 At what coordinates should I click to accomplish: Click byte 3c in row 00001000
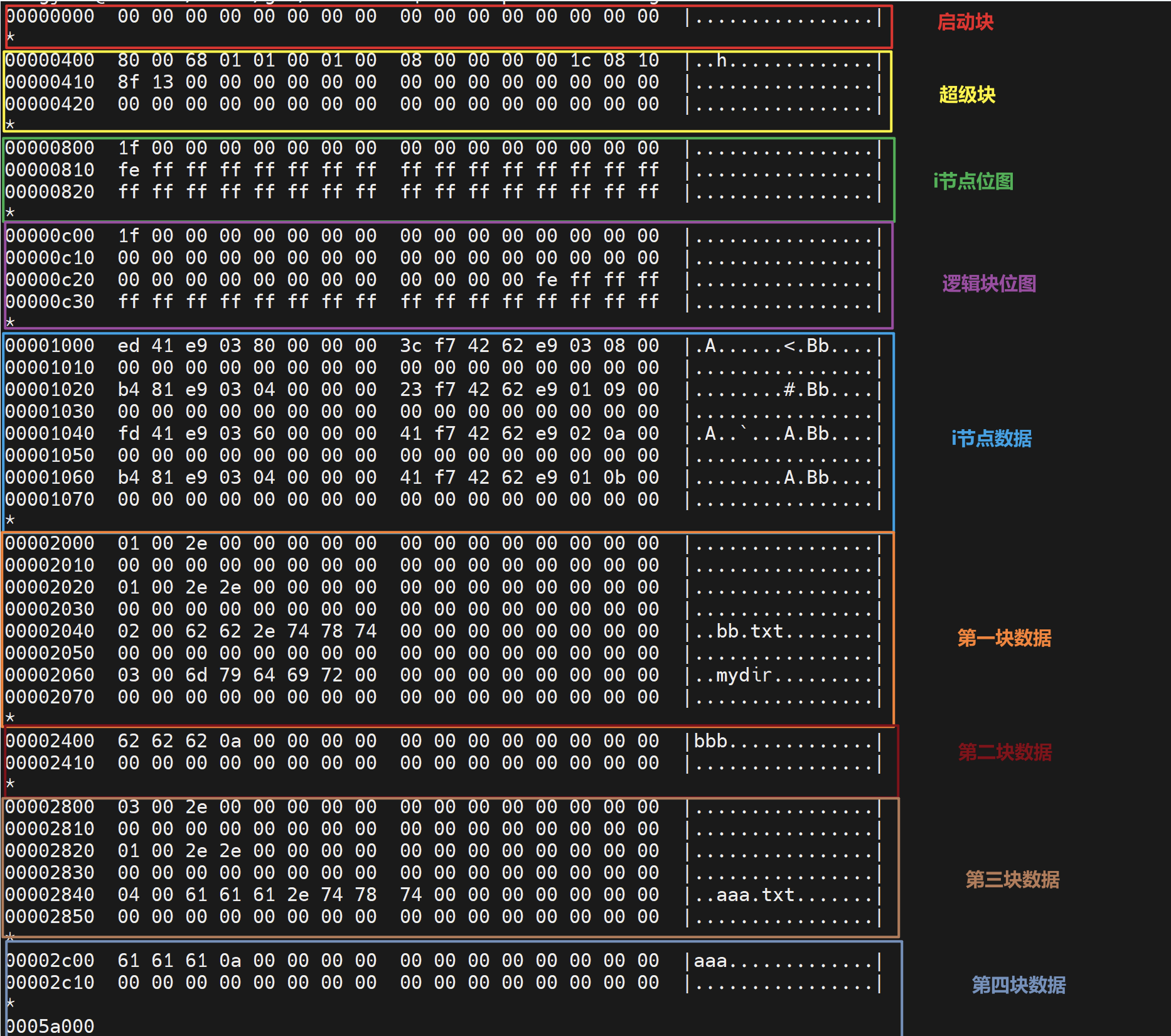click(x=411, y=346)
